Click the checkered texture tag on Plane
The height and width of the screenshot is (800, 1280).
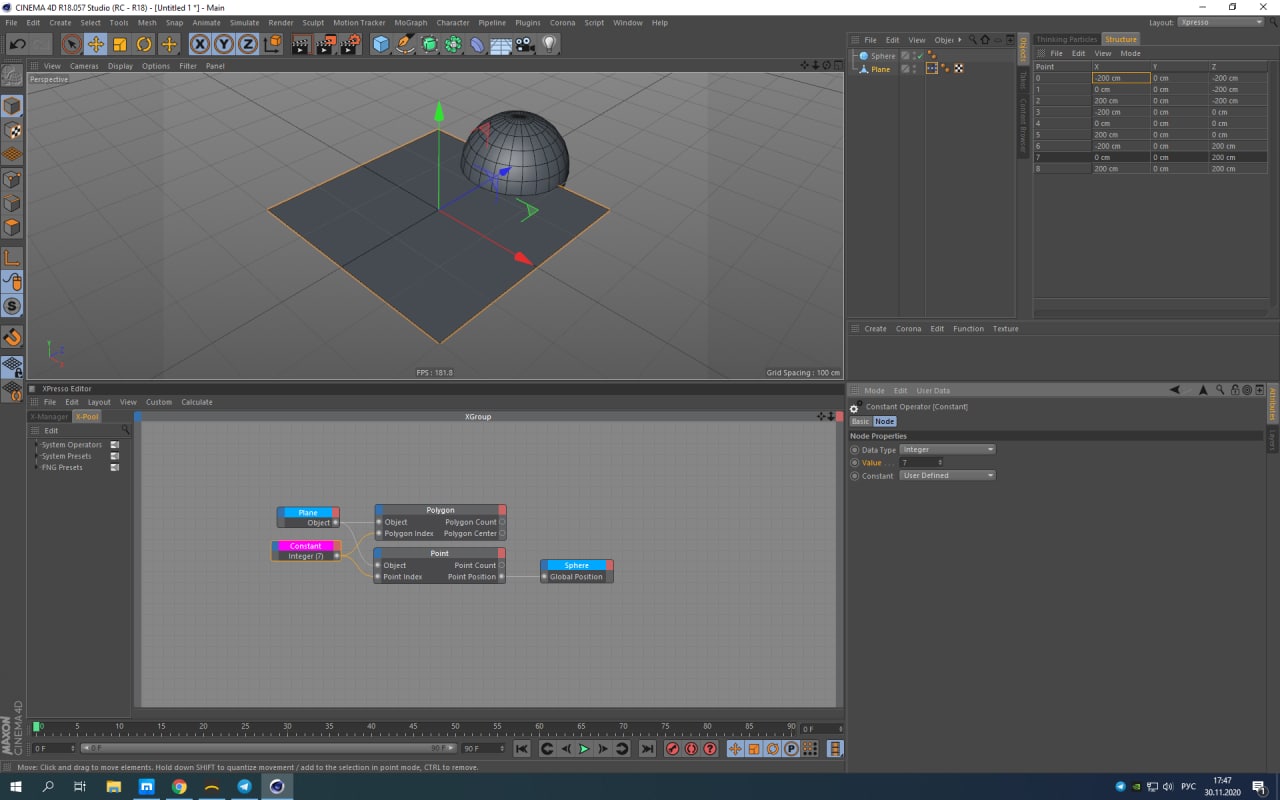click(x=958, y=69)
